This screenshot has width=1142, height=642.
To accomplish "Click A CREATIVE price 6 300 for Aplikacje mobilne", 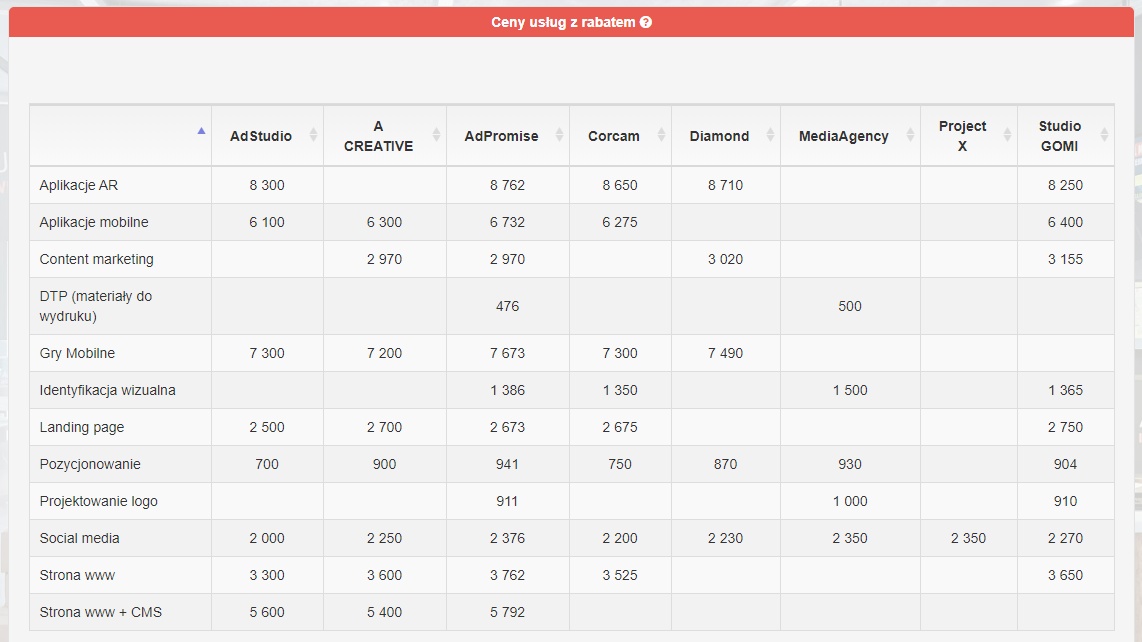I will (x=384, y=222).
